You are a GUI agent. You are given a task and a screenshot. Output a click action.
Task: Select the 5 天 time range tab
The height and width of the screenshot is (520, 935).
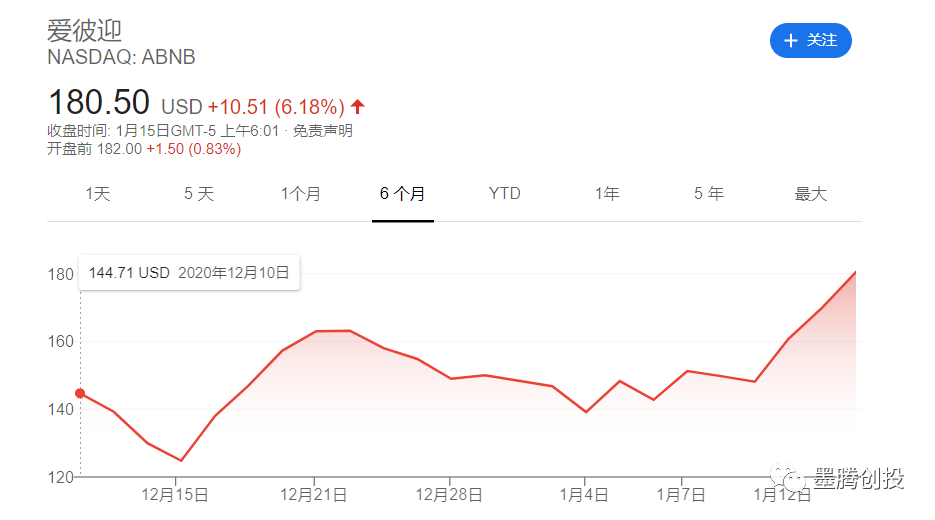[199, 194]
